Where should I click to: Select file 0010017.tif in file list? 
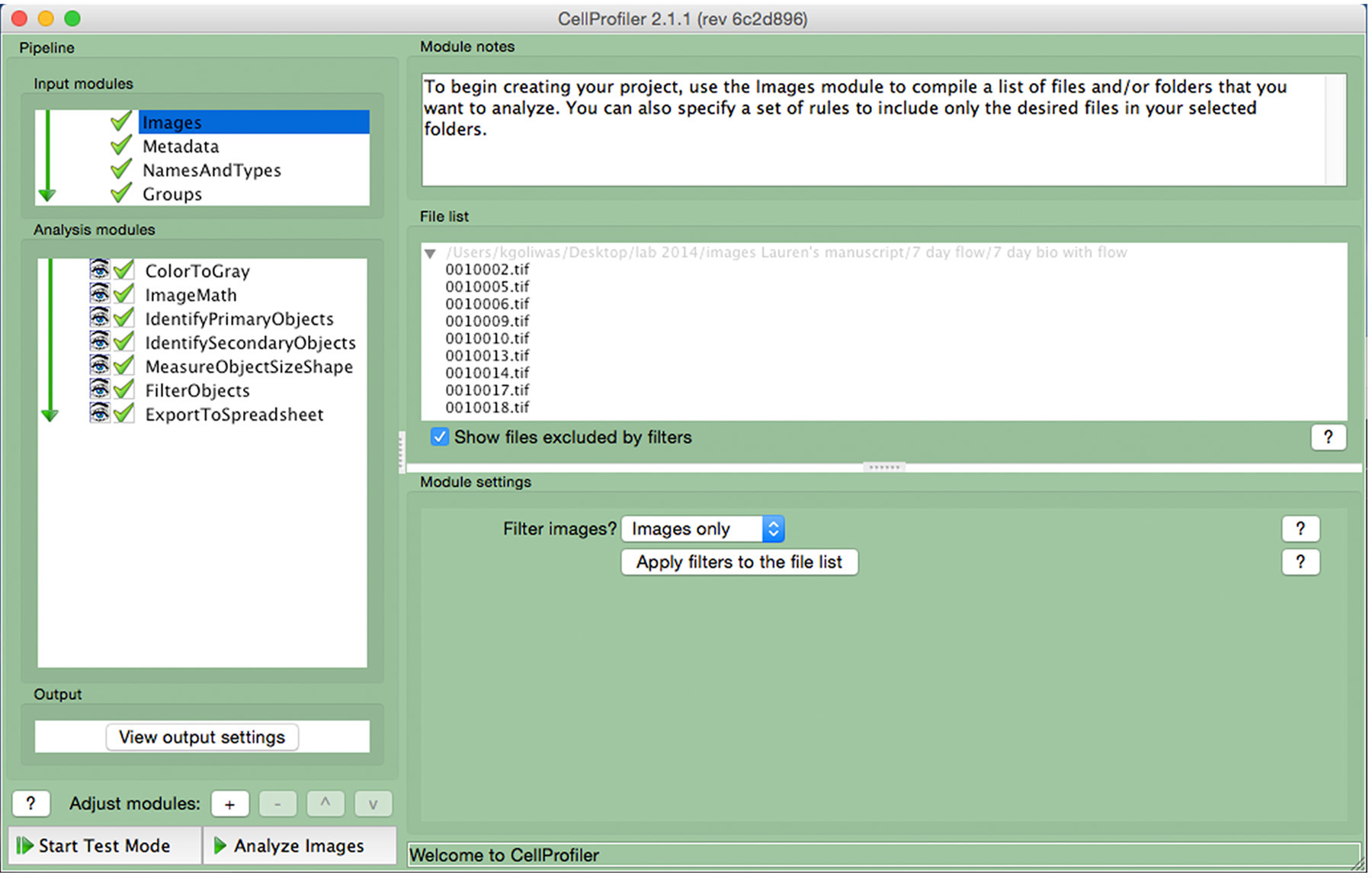point(487,391)
